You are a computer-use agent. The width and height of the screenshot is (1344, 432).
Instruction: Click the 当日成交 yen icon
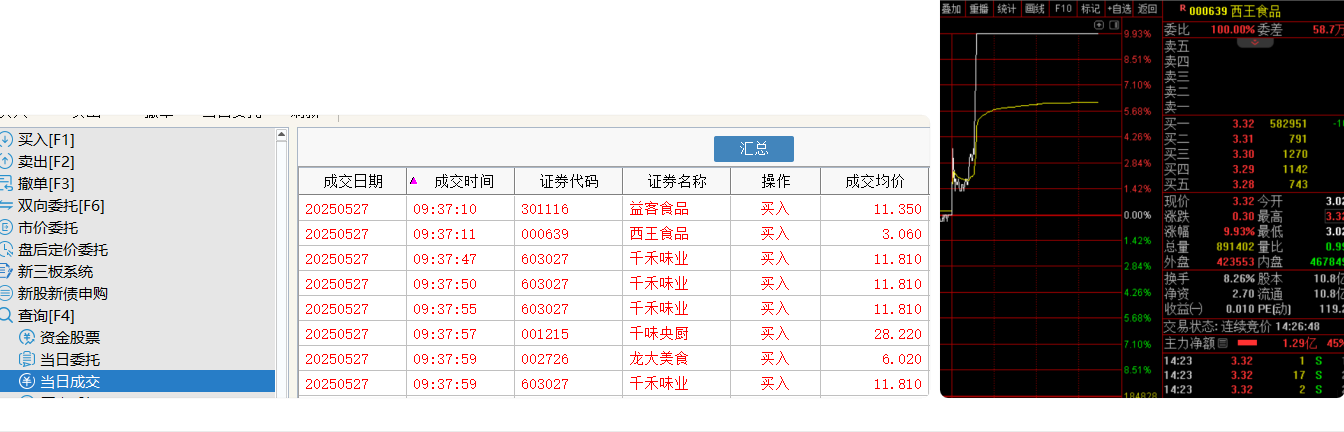[x=27, y=381]
